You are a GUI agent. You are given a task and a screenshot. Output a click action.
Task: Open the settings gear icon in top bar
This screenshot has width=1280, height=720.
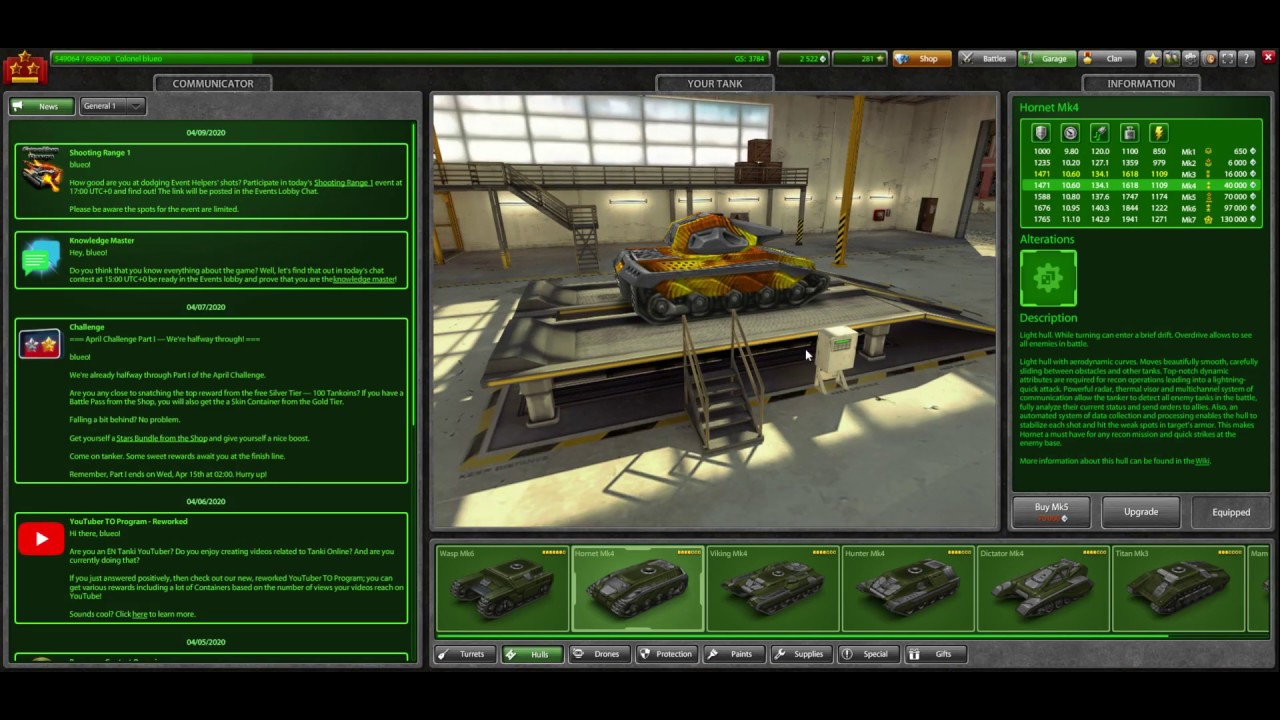(1190, 59)
